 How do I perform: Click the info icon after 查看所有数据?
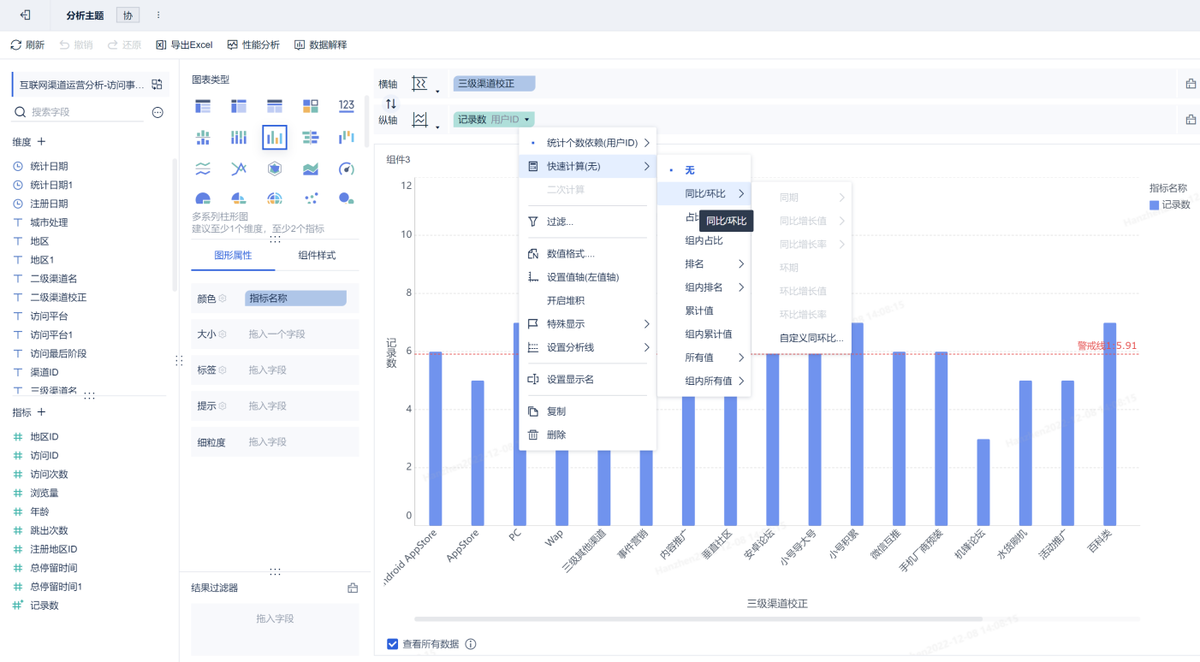pos(470,644)
